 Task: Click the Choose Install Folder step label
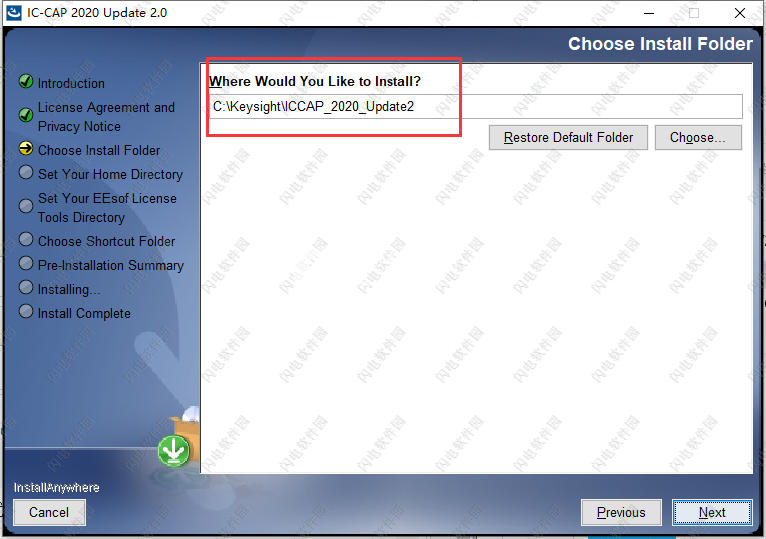point(99,150)
